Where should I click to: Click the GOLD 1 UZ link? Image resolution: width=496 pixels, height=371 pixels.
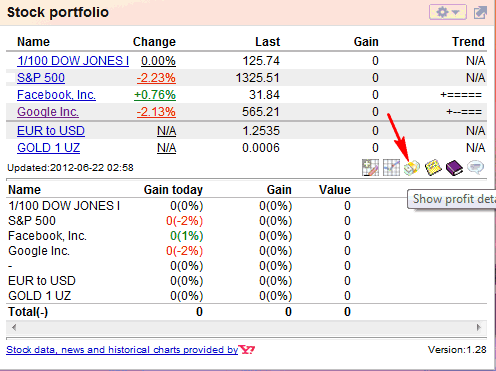click(48, 148)
